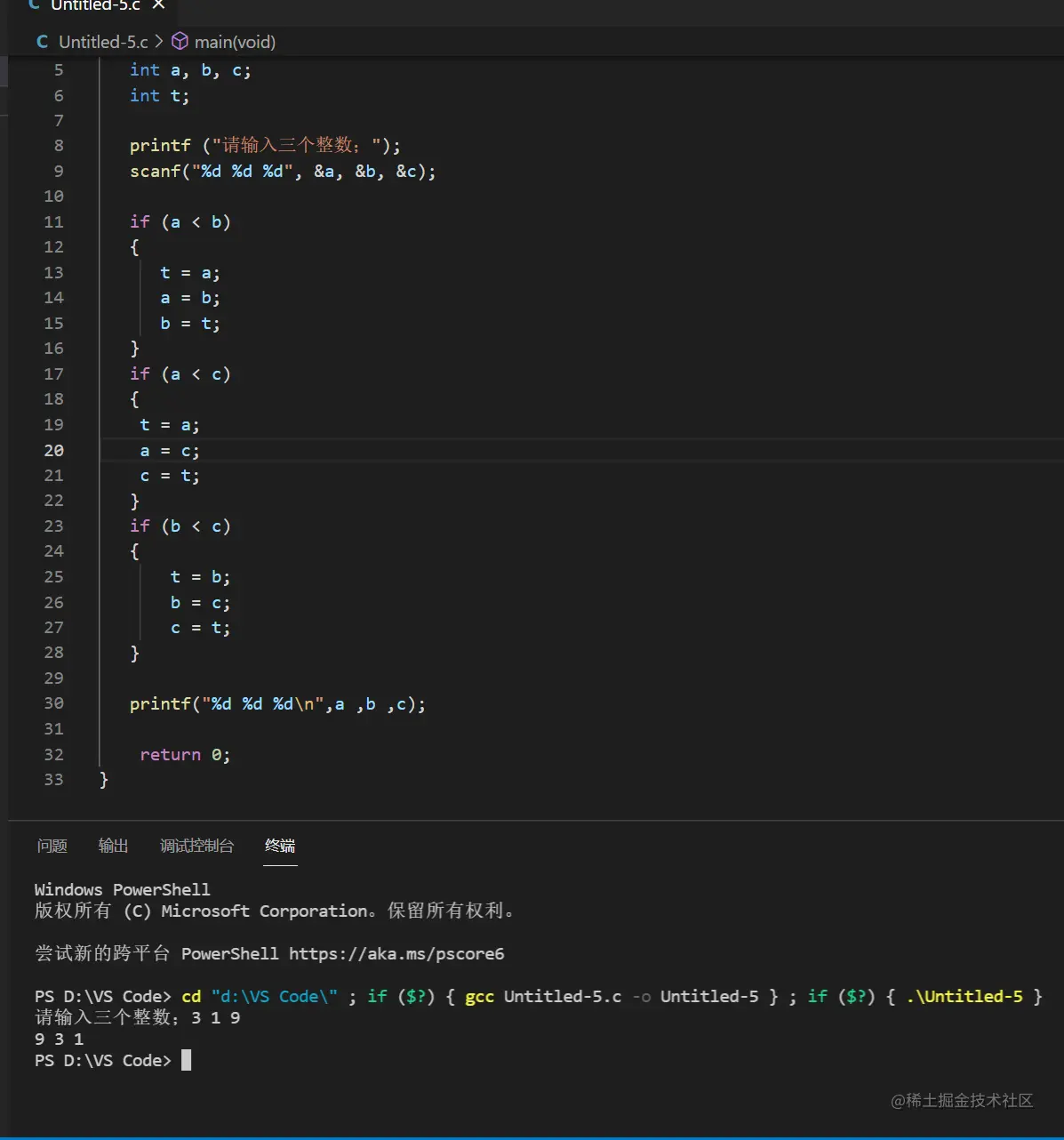Open the 输出 panel tab
Viewport: 1064px width, 1140px height.
click(112, 846)
